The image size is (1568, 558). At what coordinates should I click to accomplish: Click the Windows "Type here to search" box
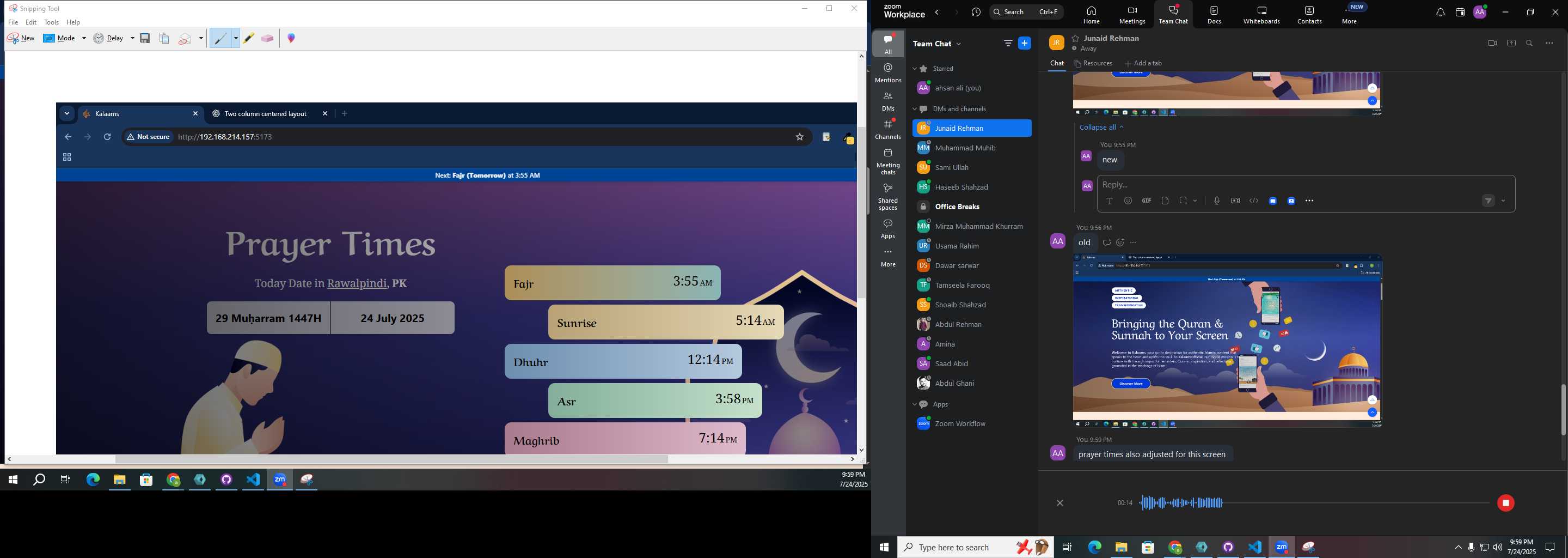click(x=974, y=547)
